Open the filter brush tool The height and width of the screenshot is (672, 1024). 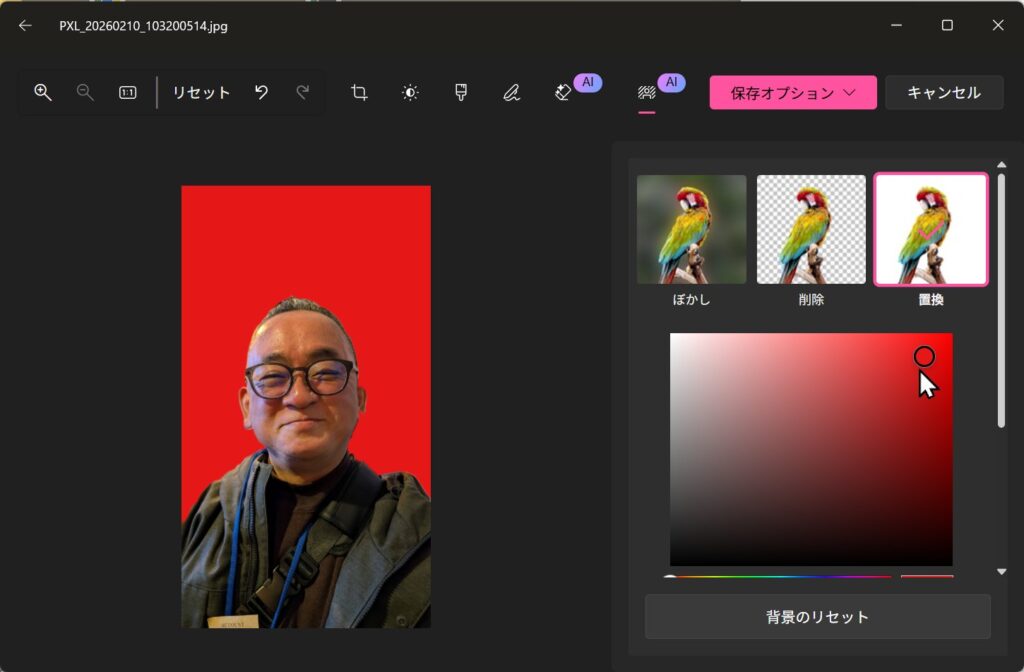click(461, 92)
